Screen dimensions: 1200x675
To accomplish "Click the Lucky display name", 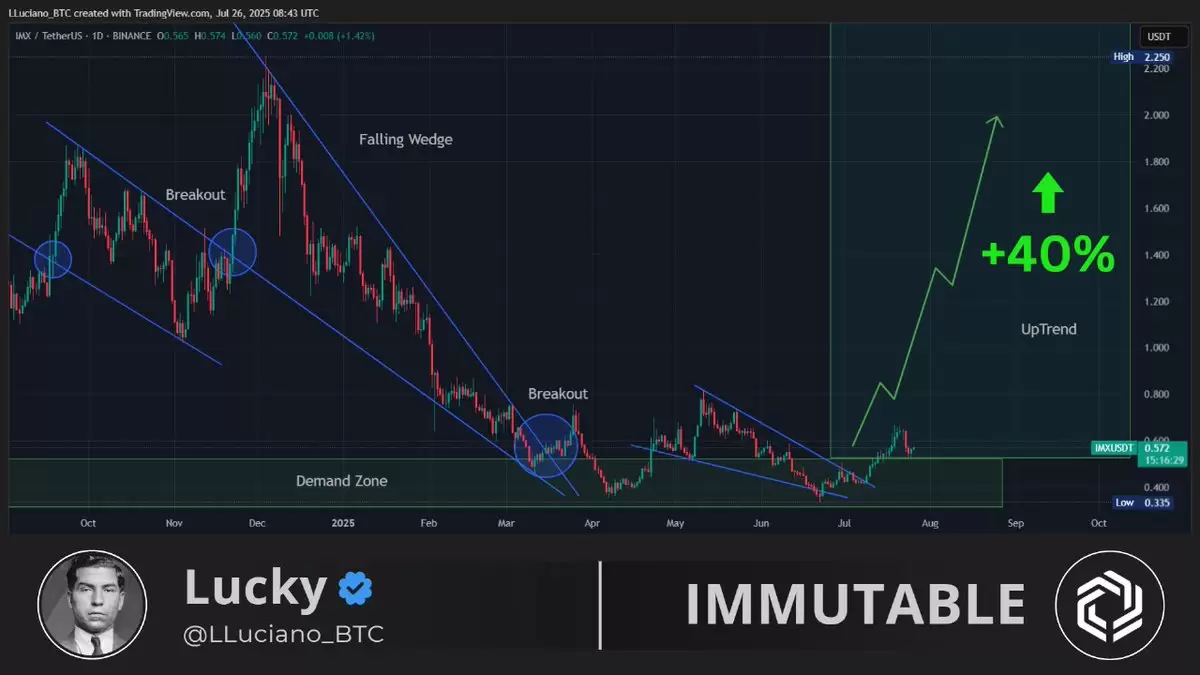I will [256, 589].
